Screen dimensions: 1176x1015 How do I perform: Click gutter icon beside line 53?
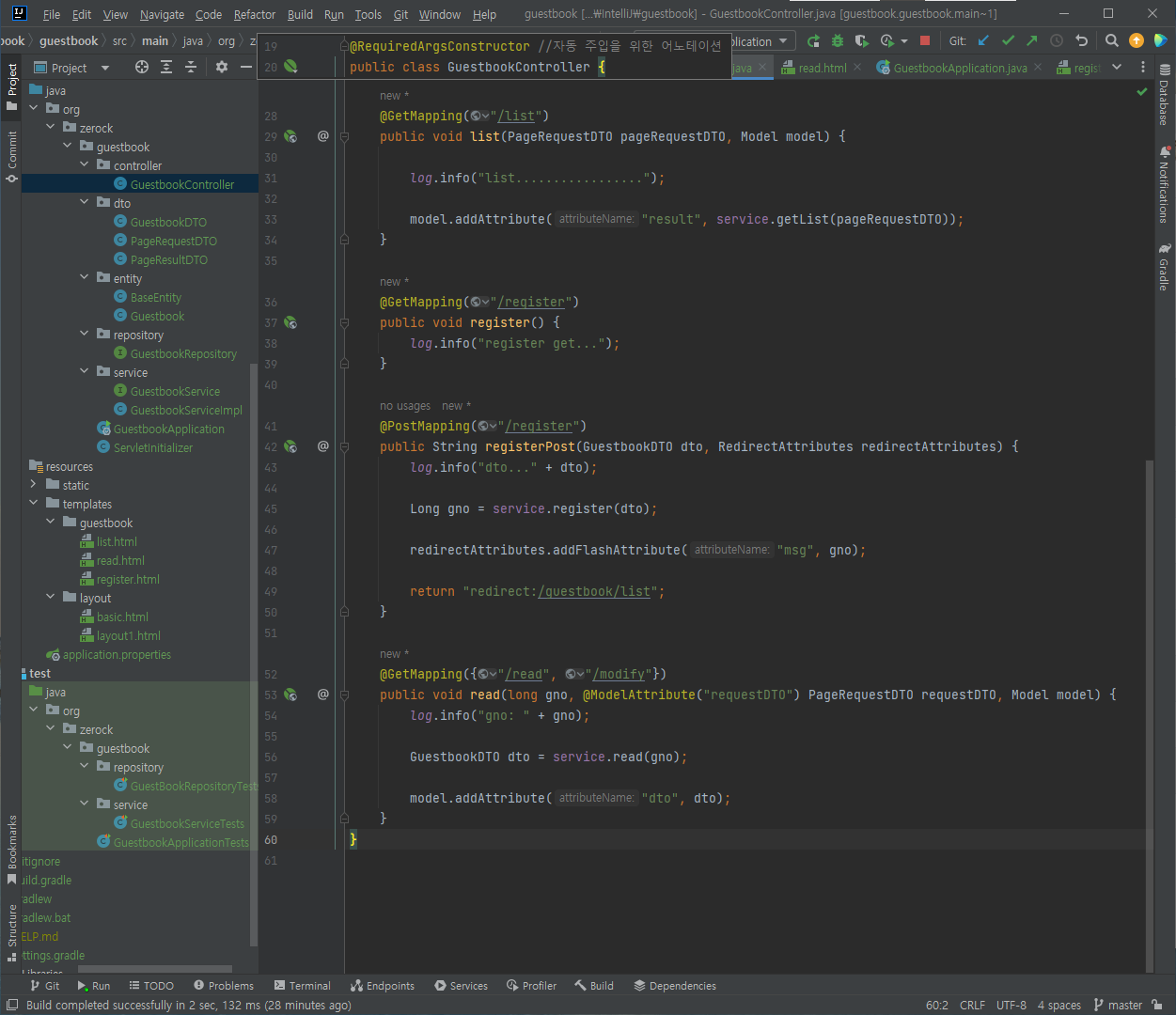(x=290, y=695)
